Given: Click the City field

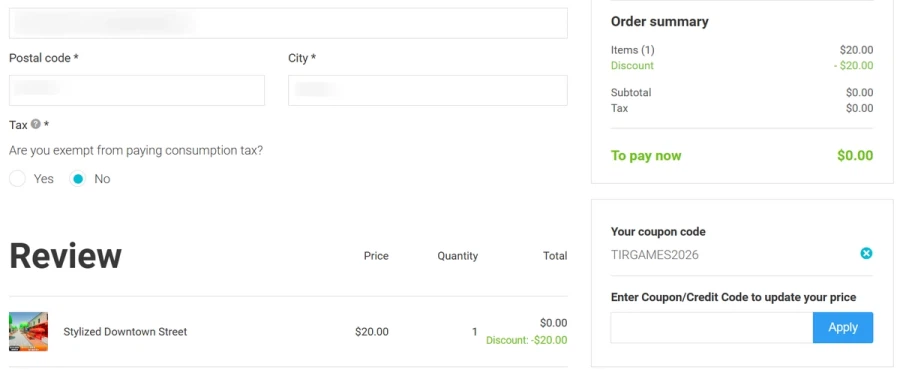Looking at the screenshot, I should 428,90.
